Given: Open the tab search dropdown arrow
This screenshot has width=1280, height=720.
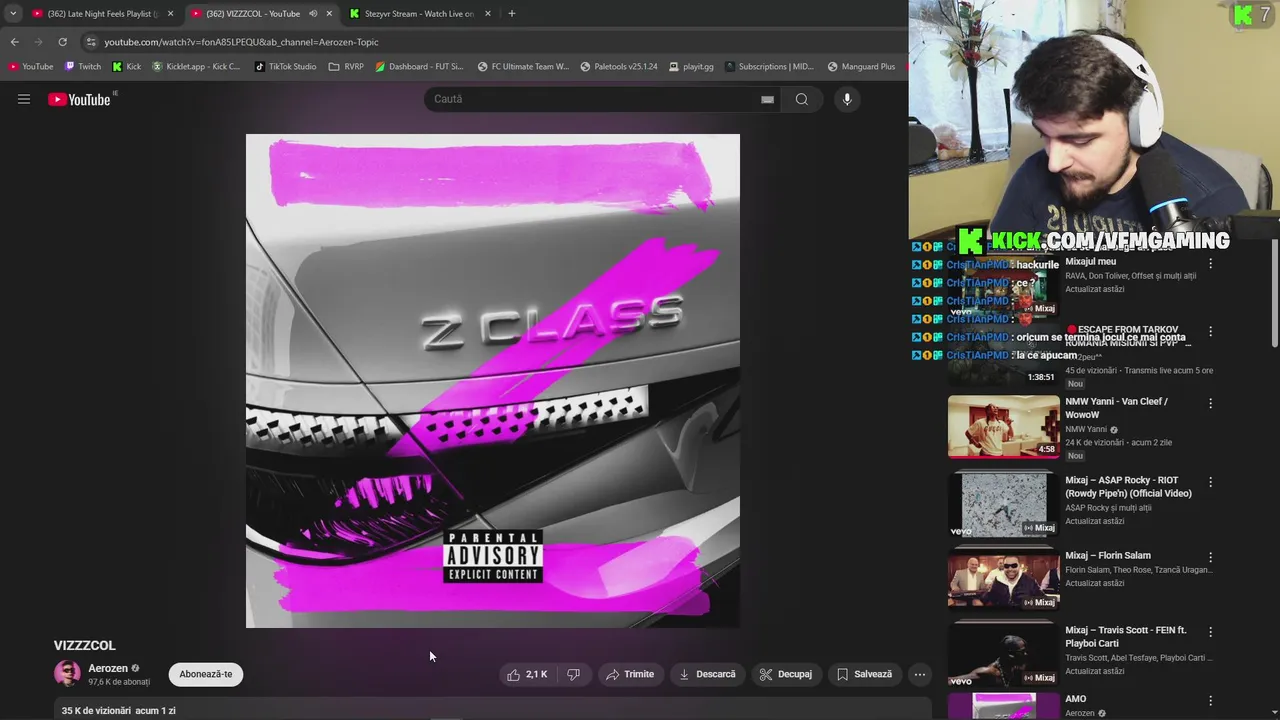Looking at the screenshot, I should pos(13,14).
